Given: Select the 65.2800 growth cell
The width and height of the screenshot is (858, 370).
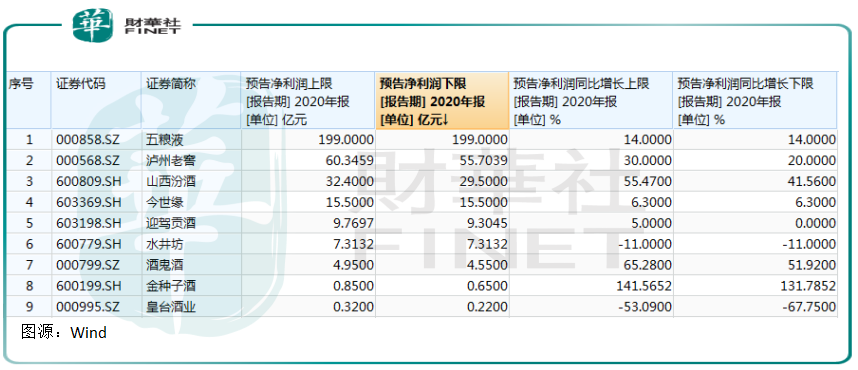Looking at the screenshot, I should (591, 266).
